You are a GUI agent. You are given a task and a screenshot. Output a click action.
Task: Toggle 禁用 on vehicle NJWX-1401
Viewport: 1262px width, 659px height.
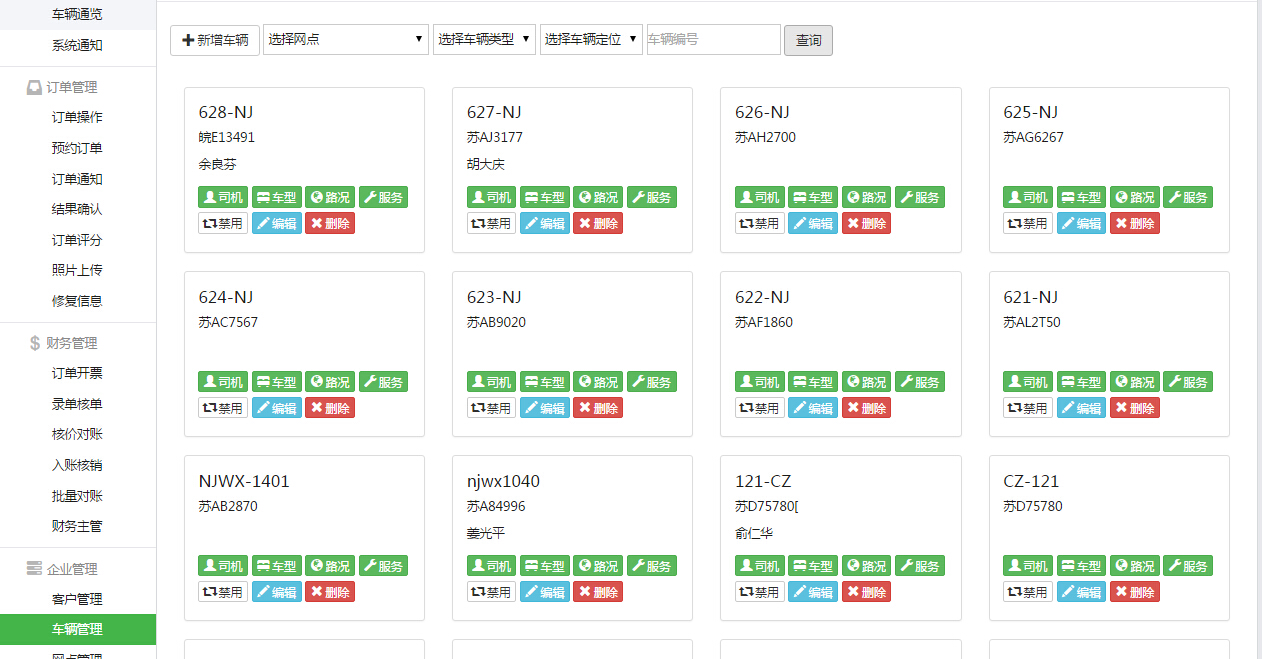tap(222, 592)
